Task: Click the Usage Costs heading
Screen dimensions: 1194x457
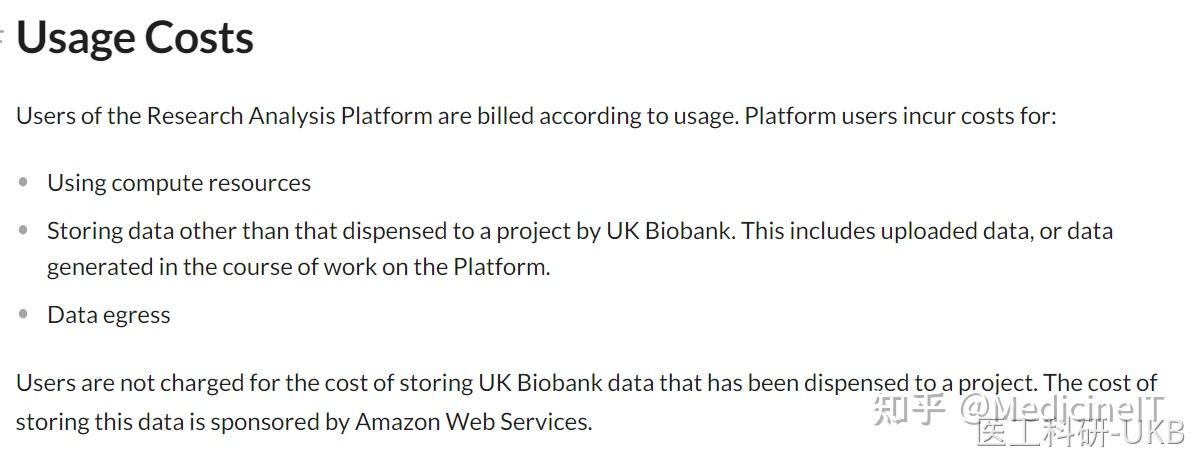Action: pyautogui.click(x=135, y=38)
